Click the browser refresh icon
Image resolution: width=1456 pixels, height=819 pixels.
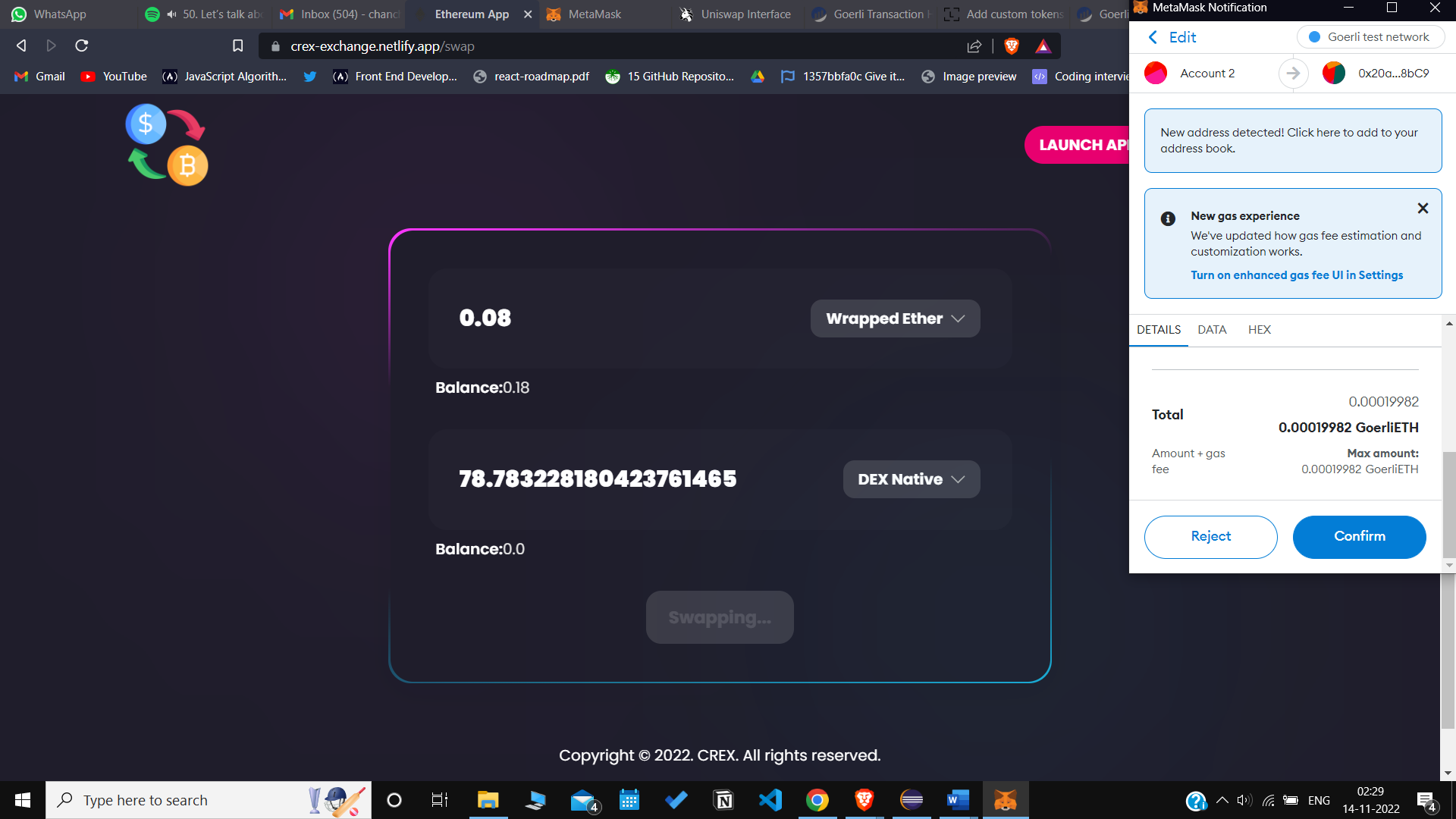click(84, 46)
